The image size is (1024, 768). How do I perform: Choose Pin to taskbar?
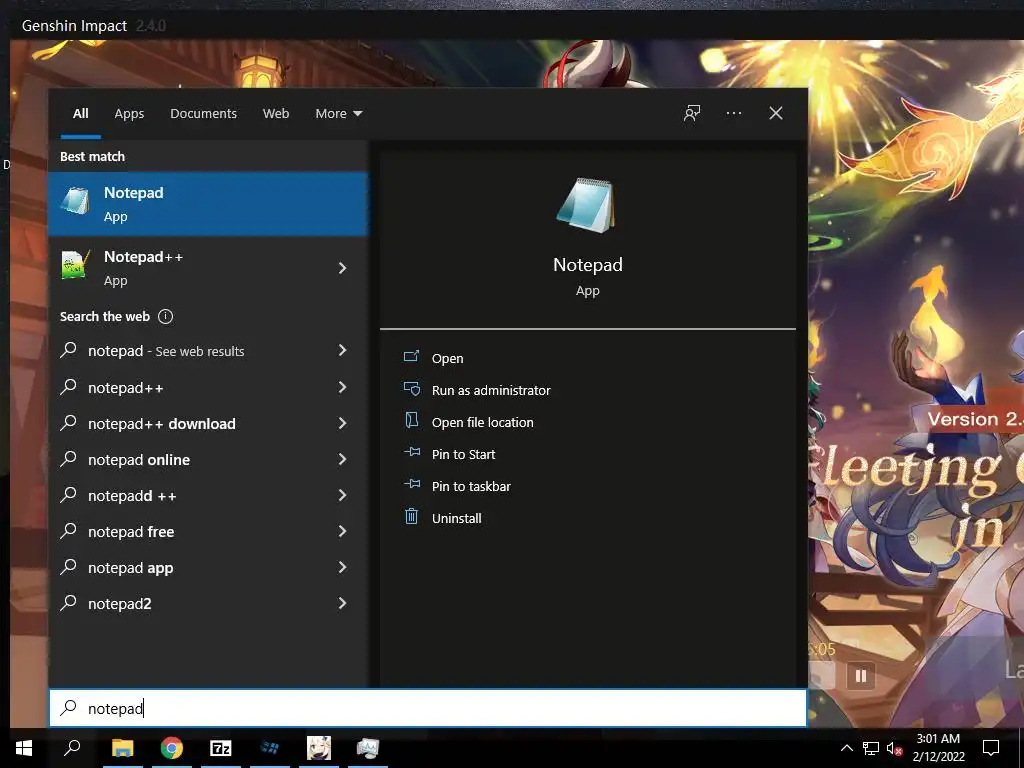tap(471, 487)
